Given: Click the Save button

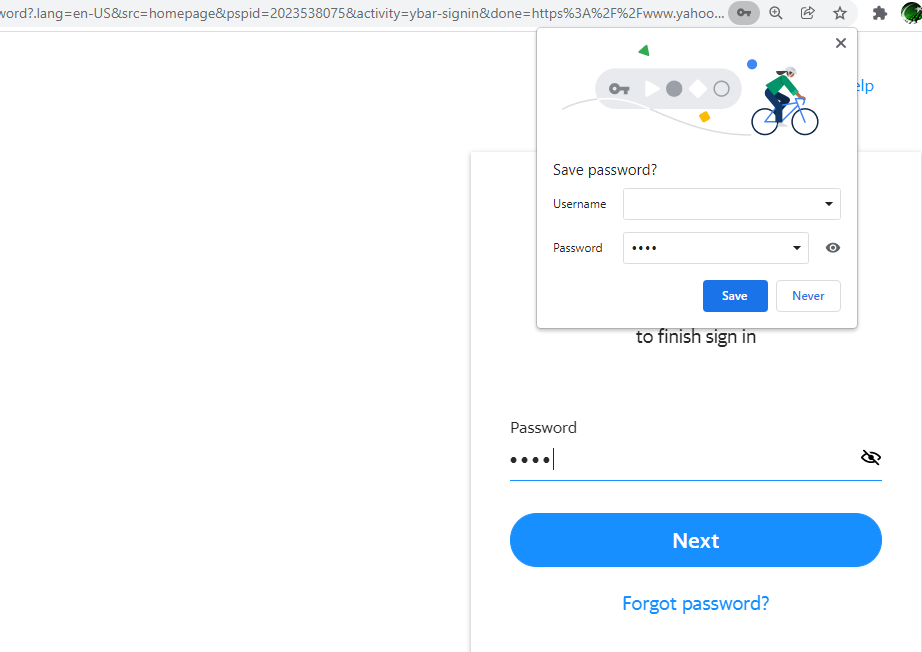Looking at the screenshot, I should click(735, 296).
